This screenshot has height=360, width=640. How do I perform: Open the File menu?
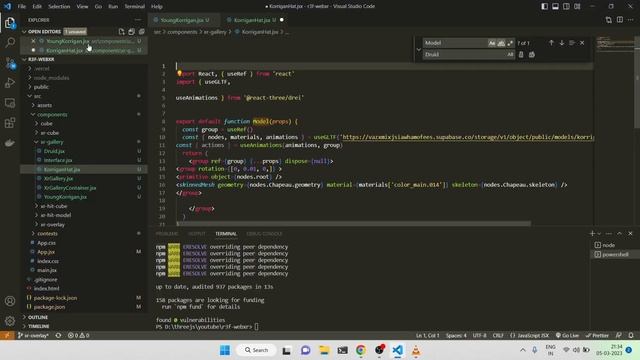tap(22, 7)
